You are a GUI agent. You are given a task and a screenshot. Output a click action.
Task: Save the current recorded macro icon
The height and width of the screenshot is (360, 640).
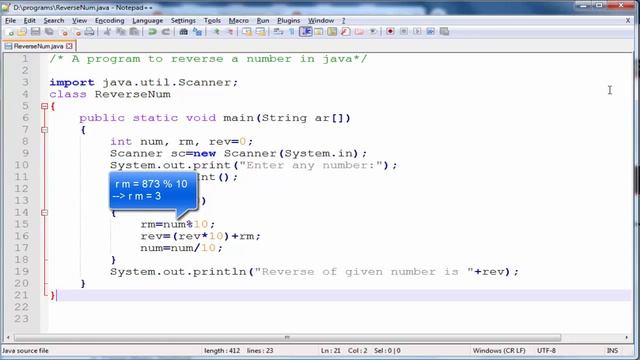pos(444,32)
